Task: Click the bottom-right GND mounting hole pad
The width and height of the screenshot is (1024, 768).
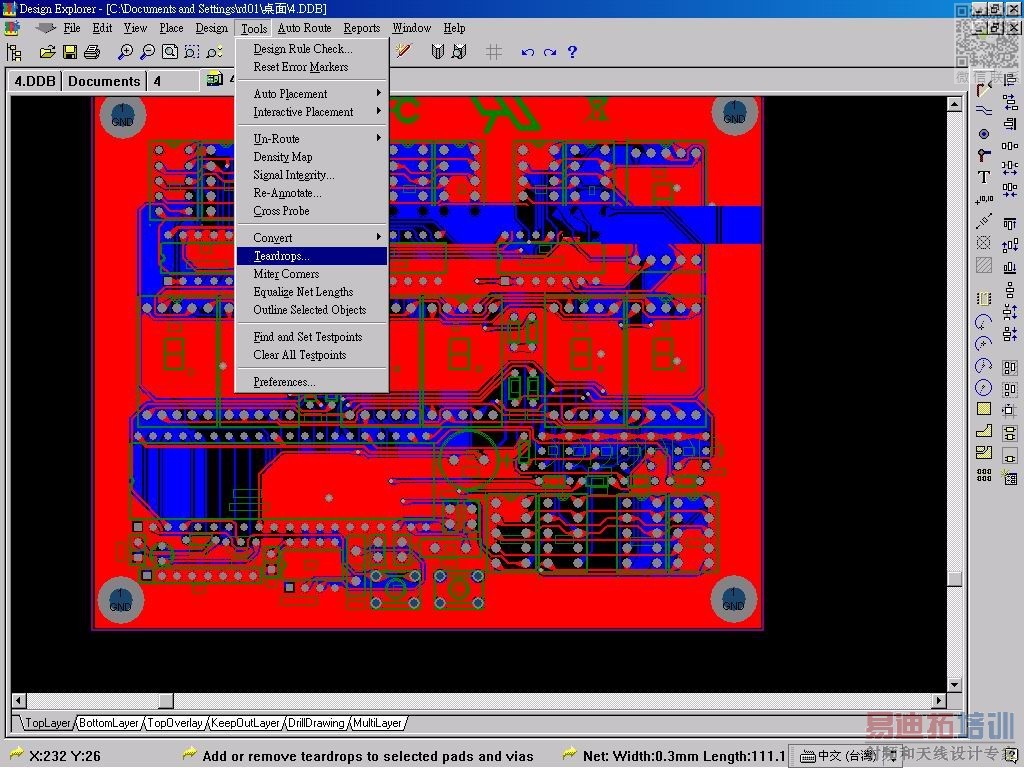Action: (x=733, y=600)
